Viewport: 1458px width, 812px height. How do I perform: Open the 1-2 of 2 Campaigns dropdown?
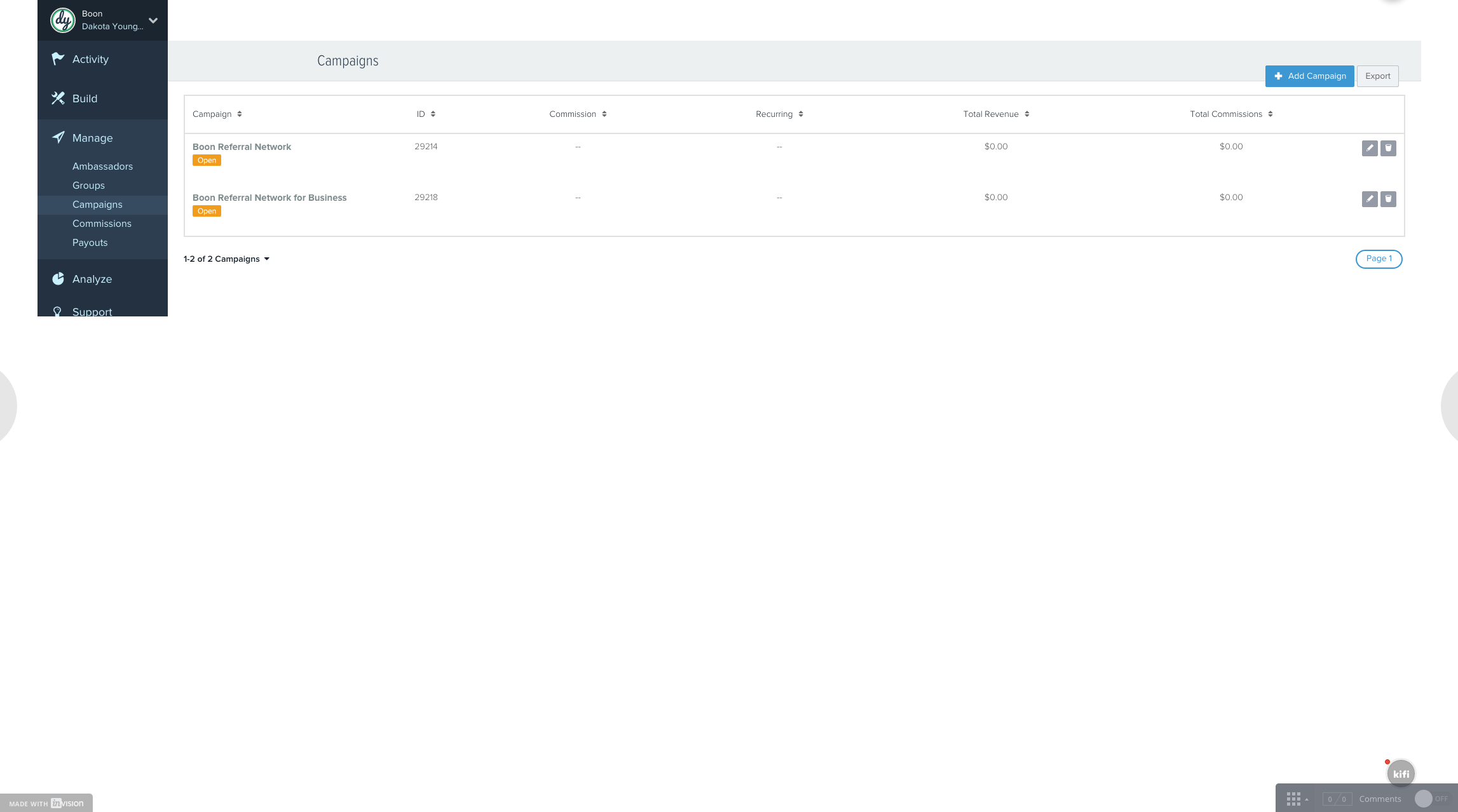point(226,259)
